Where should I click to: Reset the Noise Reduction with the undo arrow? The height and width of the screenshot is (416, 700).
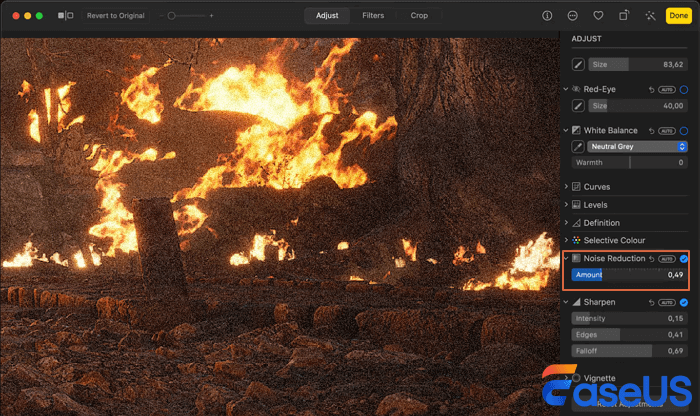pyautogui.click(x=651, y=259)
